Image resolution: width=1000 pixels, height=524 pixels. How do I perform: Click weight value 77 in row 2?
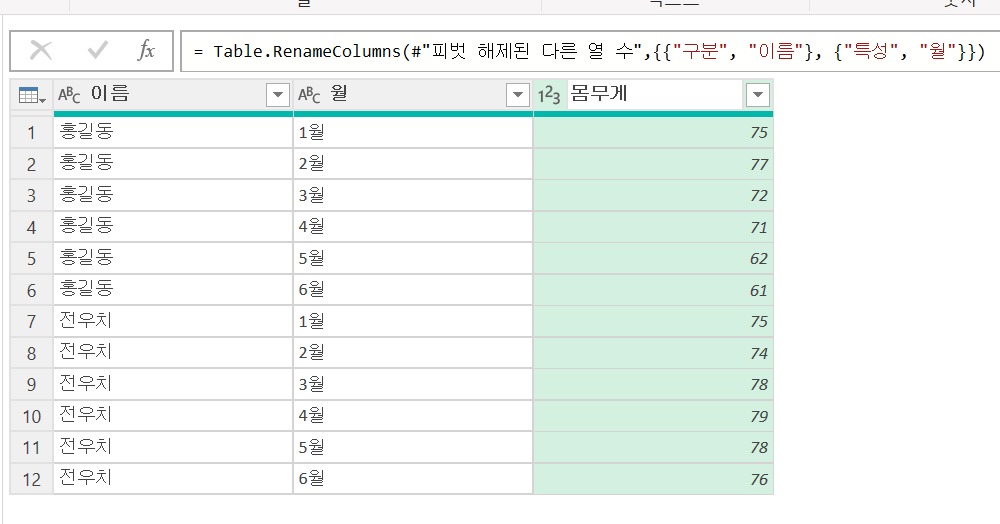653,164
